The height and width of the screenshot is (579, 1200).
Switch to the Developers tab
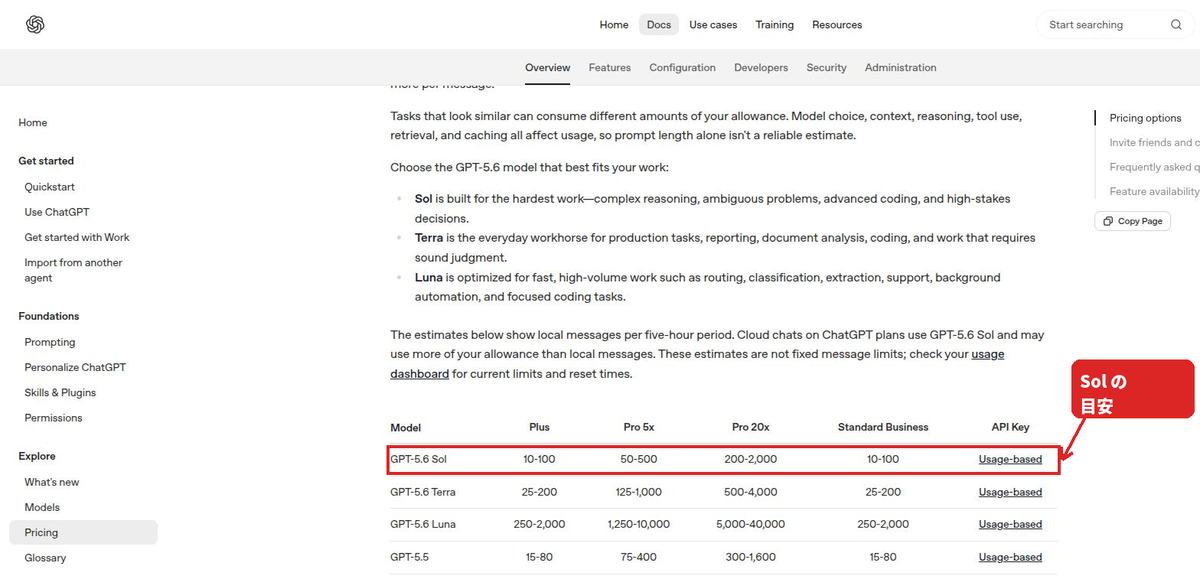(x=761, y=68)
